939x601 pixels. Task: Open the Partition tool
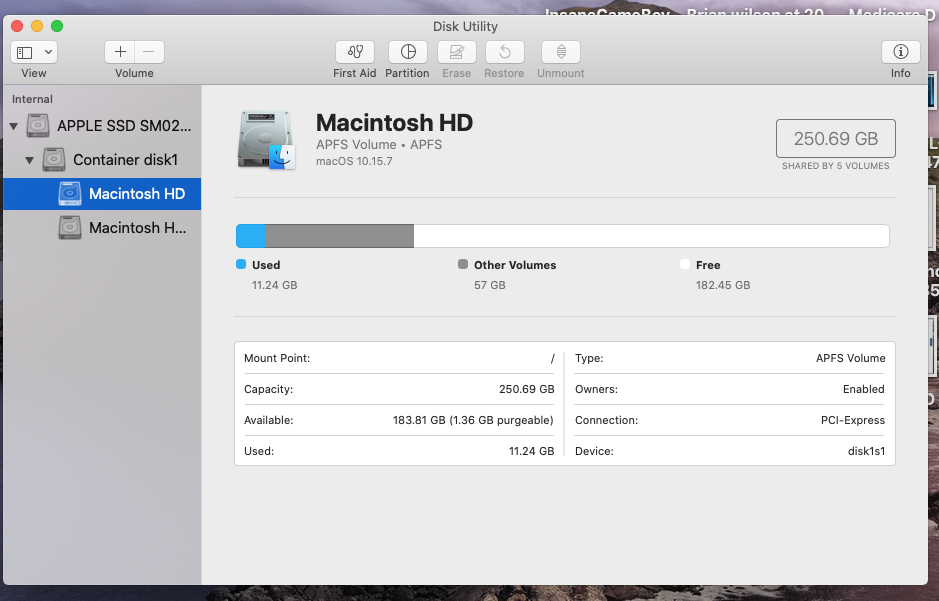(408, 52)
